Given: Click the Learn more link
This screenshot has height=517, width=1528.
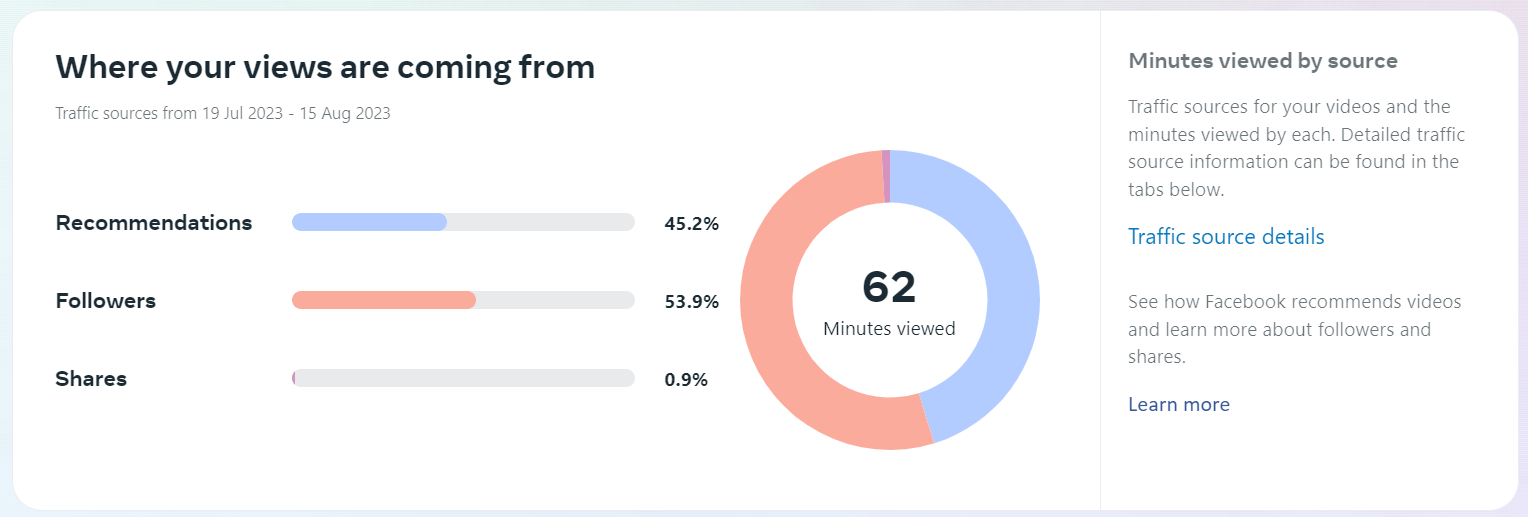Looking at the screenshot, I should coord(1179,404).
